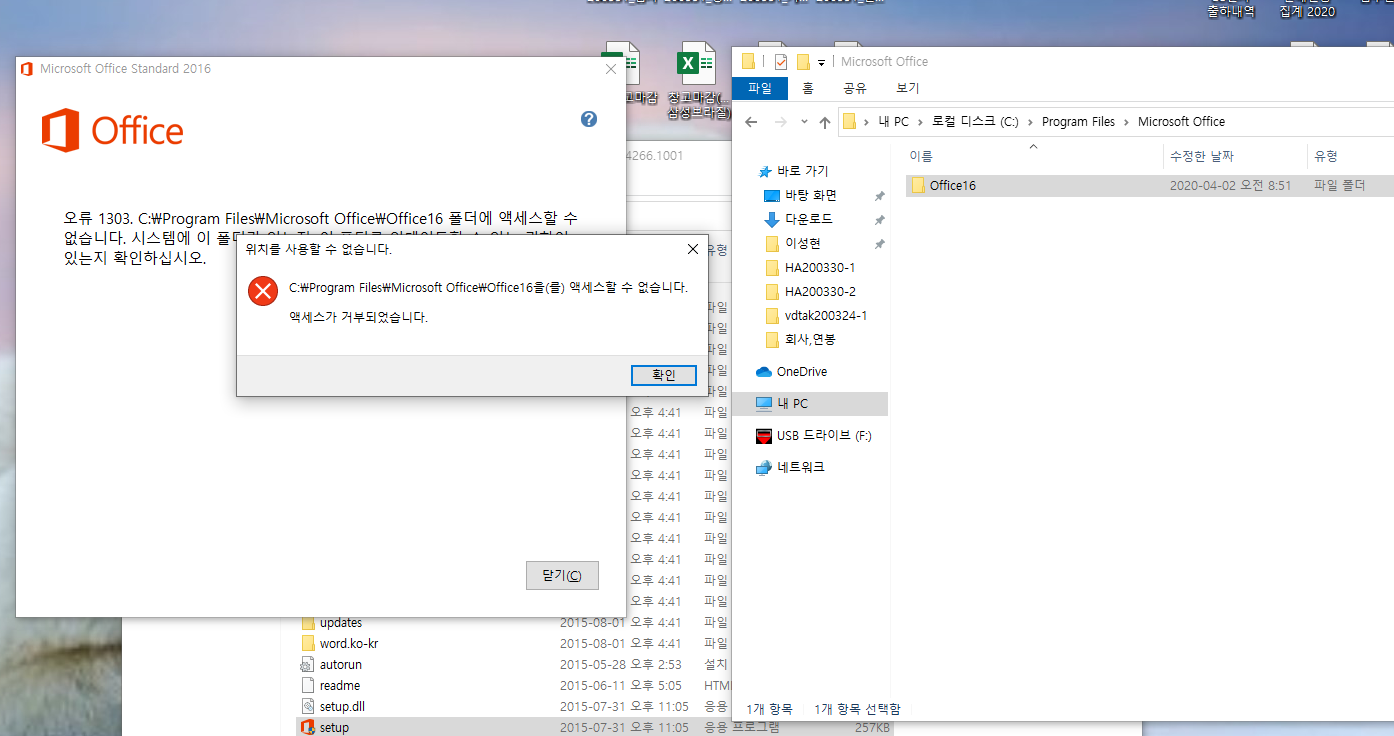Click the Office setup application icon
This screenshot has width=1394, height=736.
[308, 727]
